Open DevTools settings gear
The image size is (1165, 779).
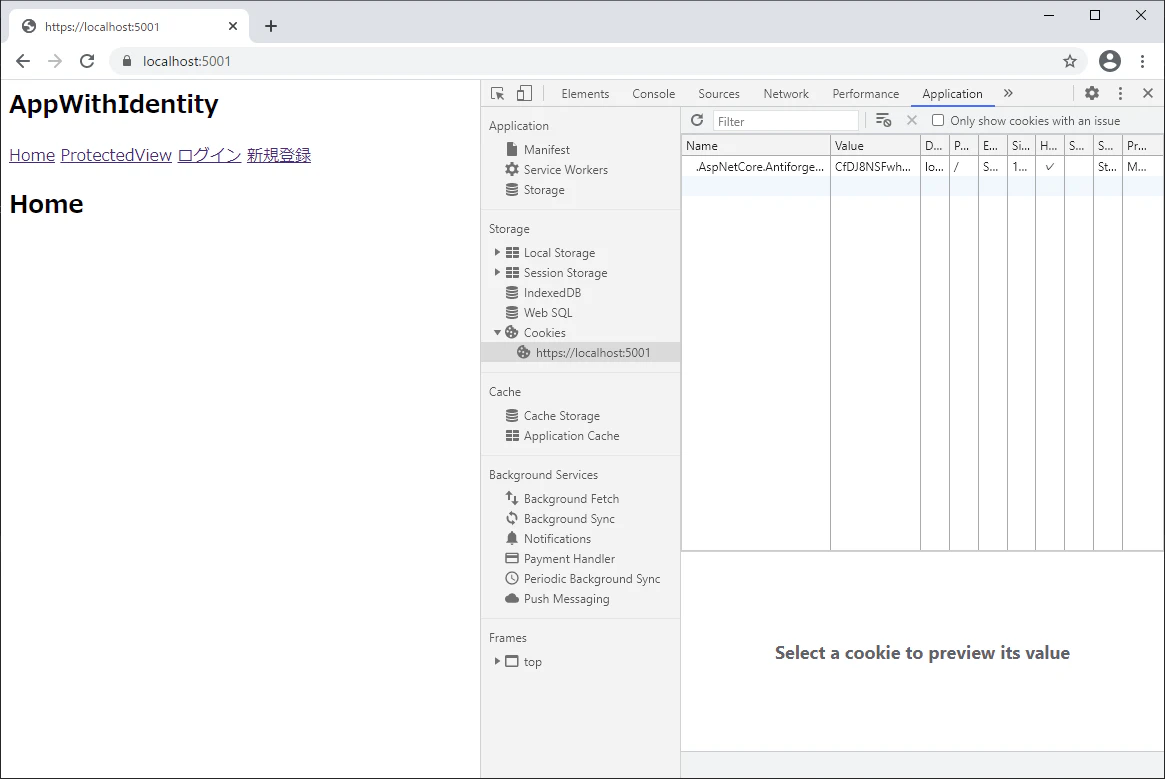click(1091, 93)
